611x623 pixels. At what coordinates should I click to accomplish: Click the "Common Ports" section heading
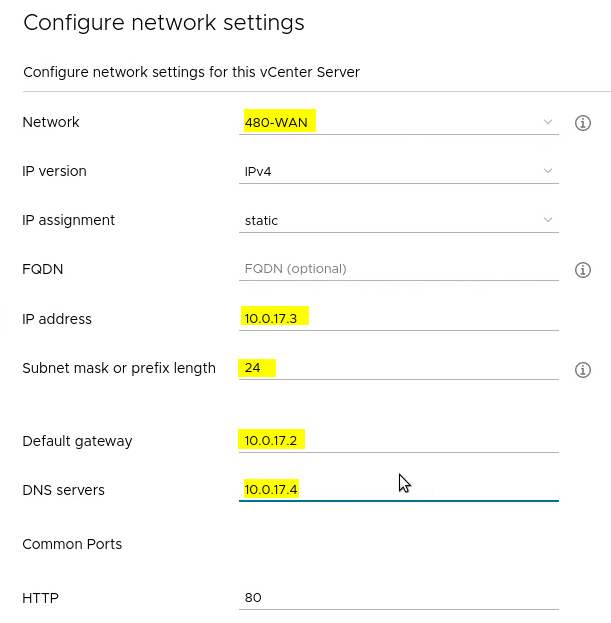coord(72,545)
